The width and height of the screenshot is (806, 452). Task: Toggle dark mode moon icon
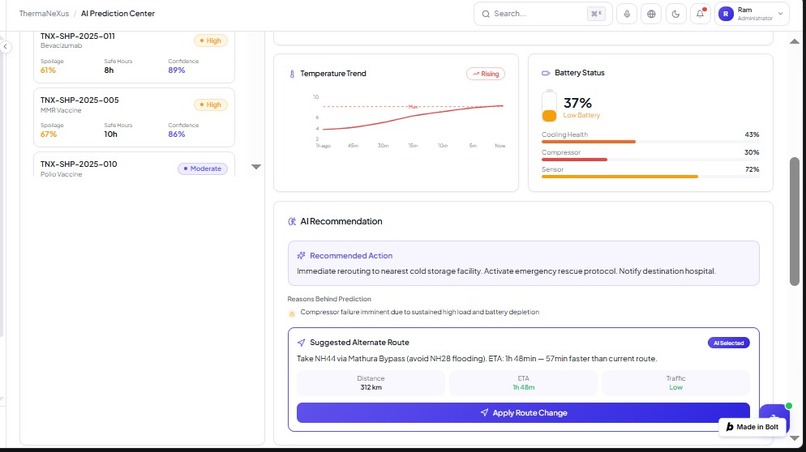click(676, 14)
